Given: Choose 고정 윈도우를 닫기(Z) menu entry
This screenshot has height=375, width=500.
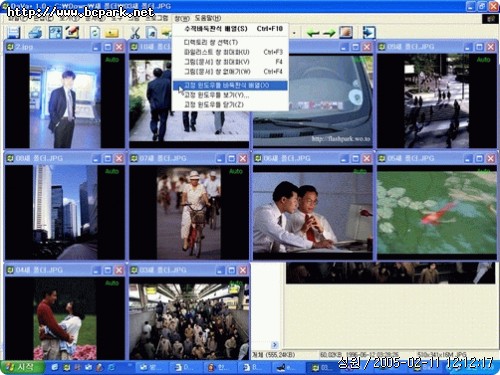Looking at the screenshot, I should point(230,105).
